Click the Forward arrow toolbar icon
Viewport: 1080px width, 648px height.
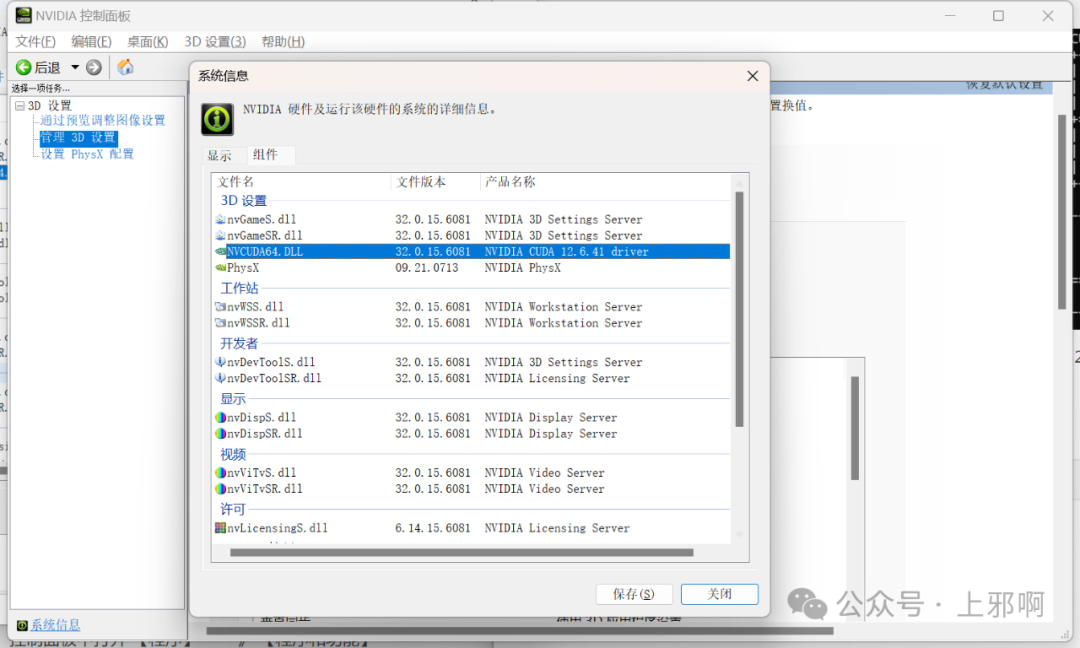point(94,67)
